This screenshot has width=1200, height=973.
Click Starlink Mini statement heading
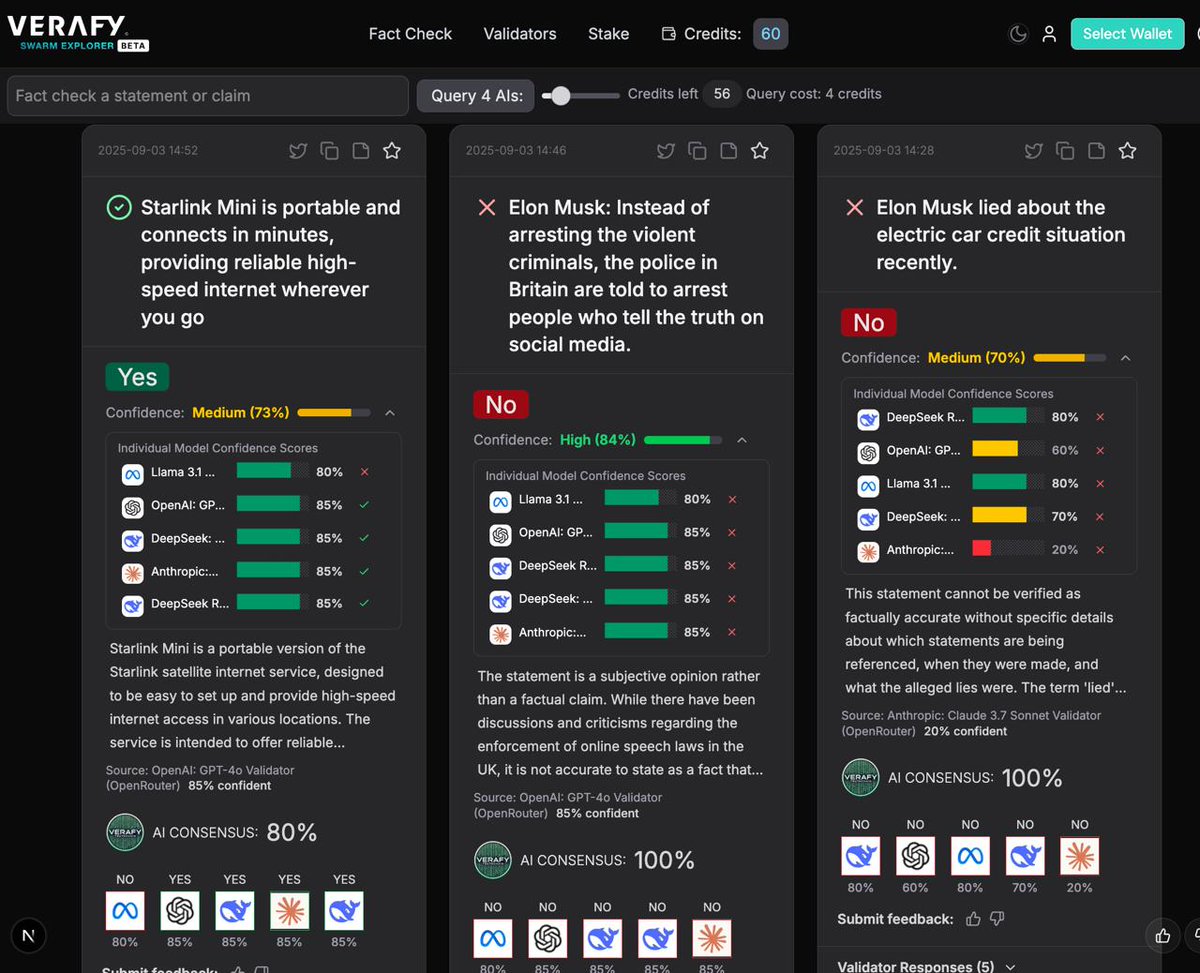pyautogui.click(x=270, y=262)
